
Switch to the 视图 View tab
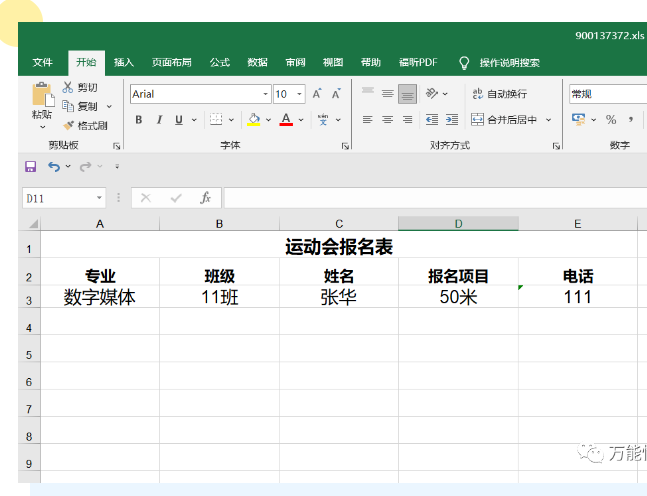333,63
